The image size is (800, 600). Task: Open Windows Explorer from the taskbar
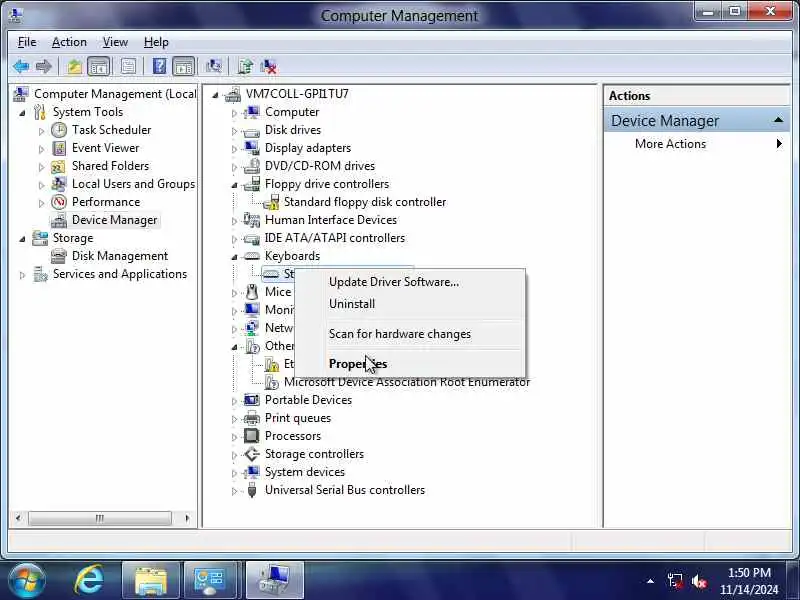(151, 581)
